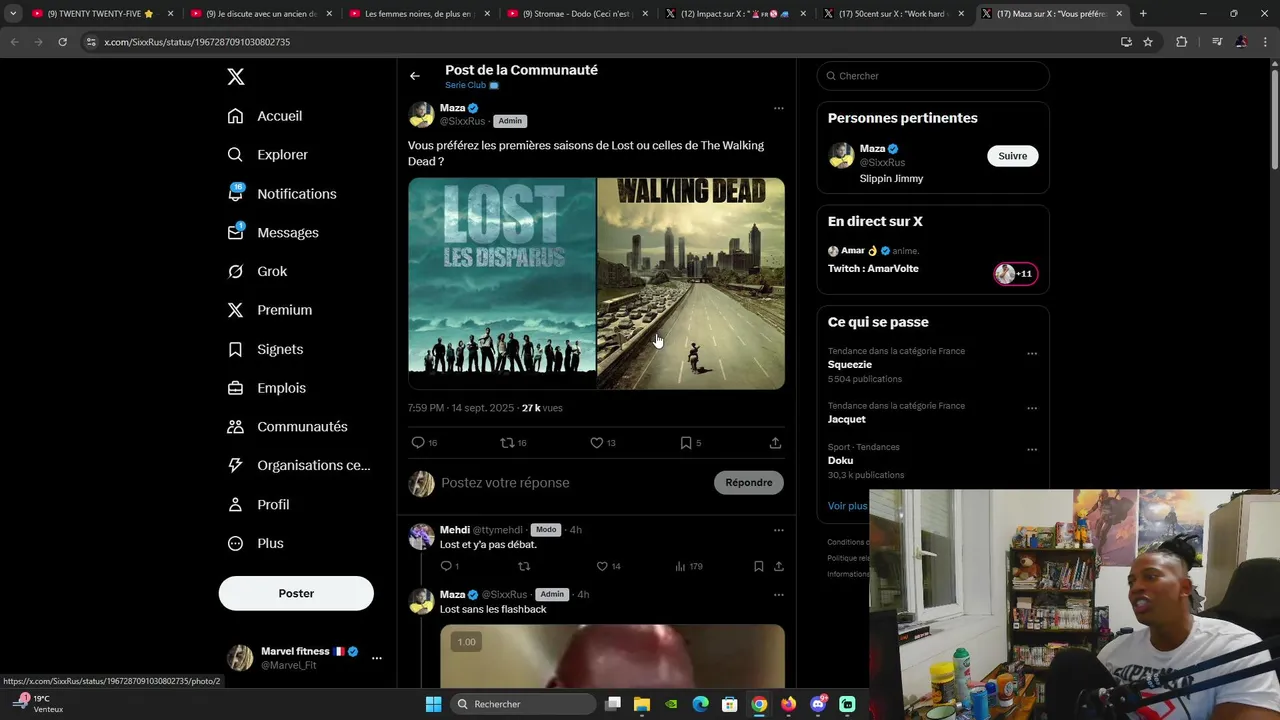Screen dimensions: 1280x720
Task: Open new browser tab with plus
Action: click(1143, 14)
